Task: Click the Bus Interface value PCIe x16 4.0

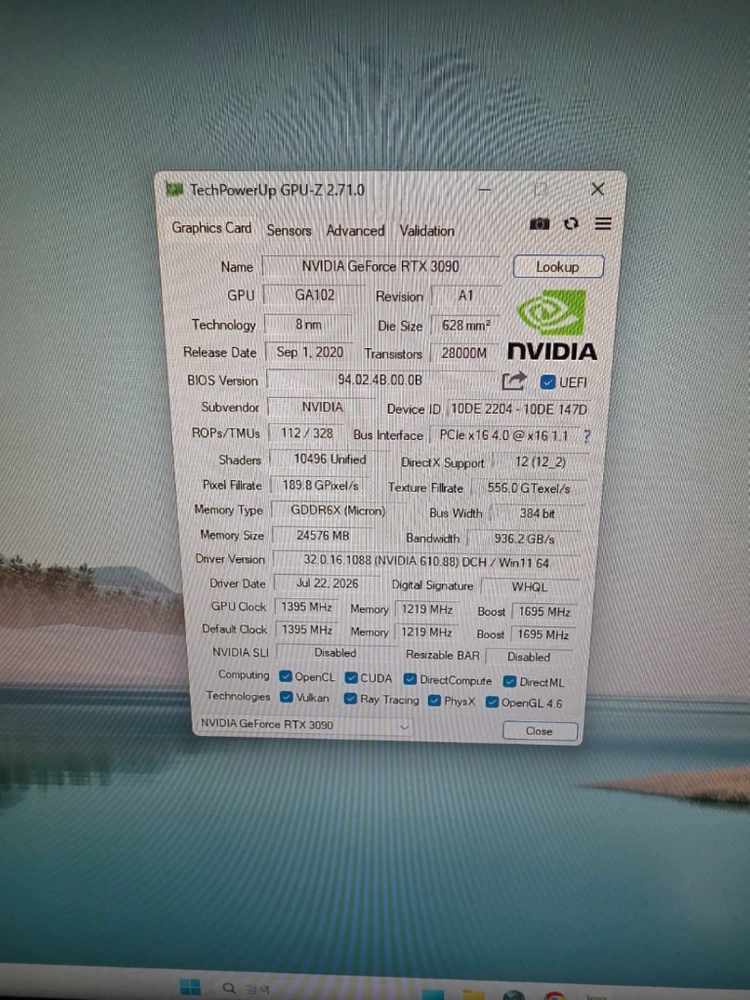Action: 504,436
